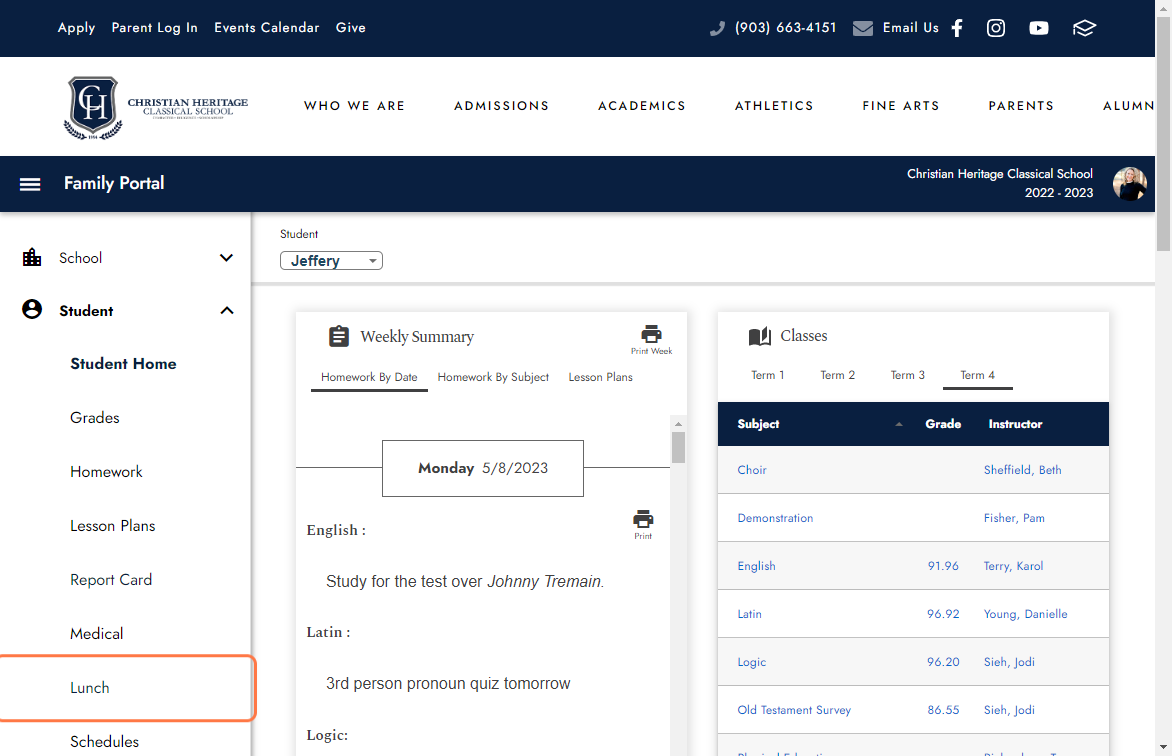
Task: Open the school Facebook page icon
Action: pos(957,28)
